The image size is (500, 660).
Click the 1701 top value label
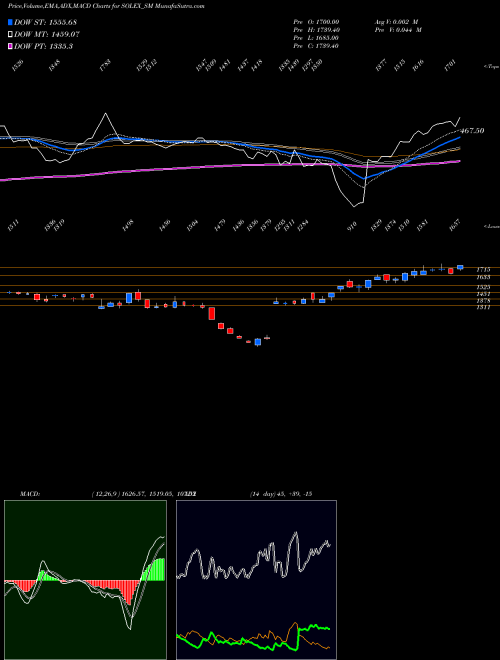pos(450,65)
